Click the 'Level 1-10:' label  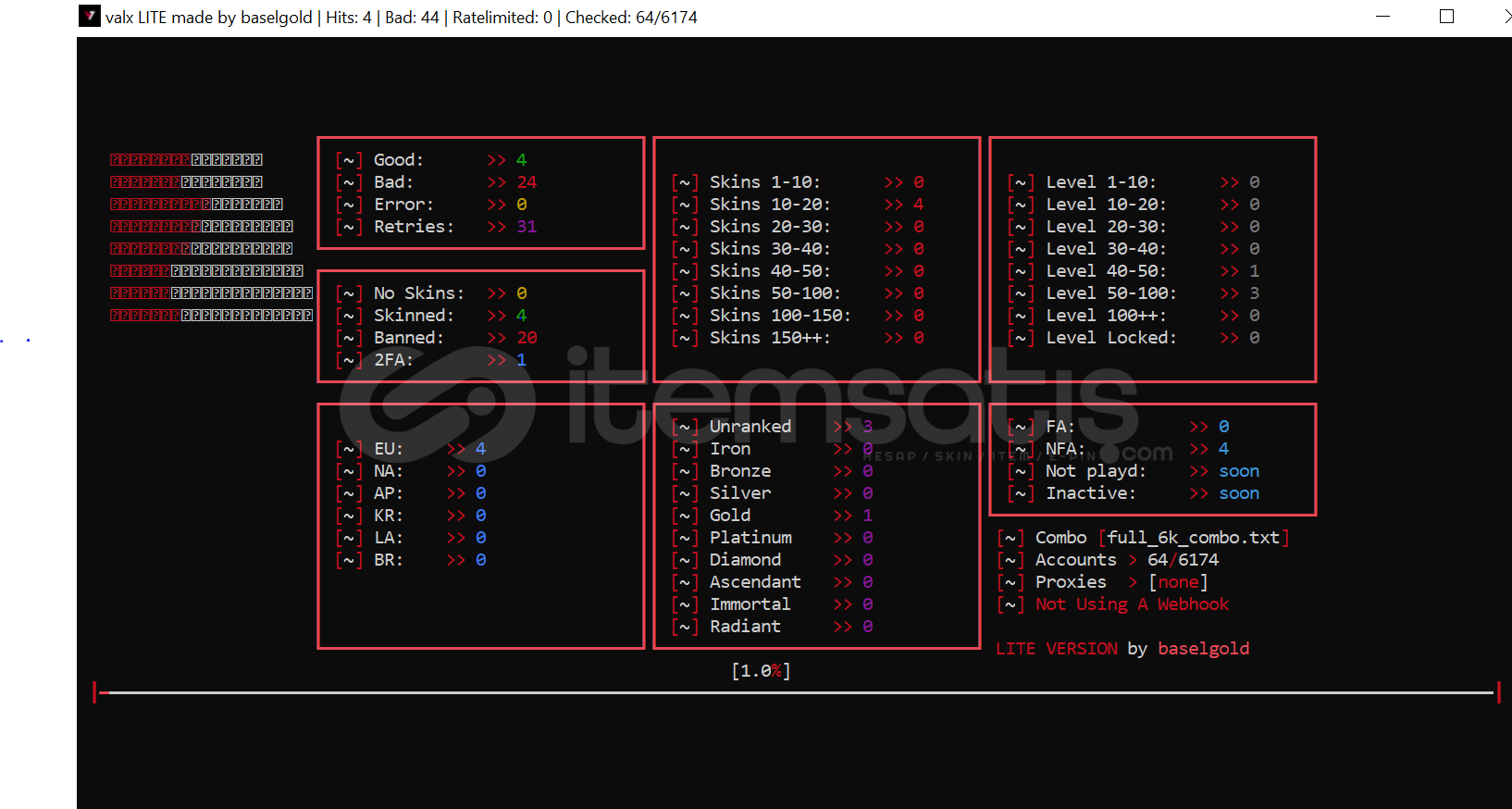(1101, 182)
